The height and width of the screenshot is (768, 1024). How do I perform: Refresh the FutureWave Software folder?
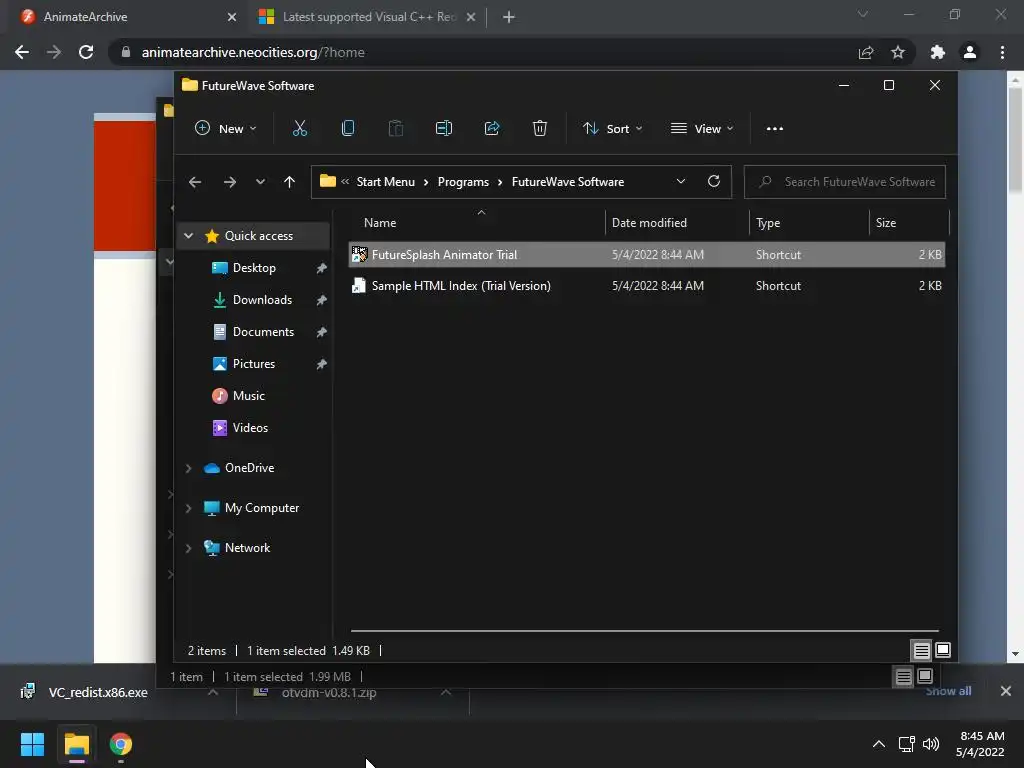pyautogui.click(x=714, y=182)
